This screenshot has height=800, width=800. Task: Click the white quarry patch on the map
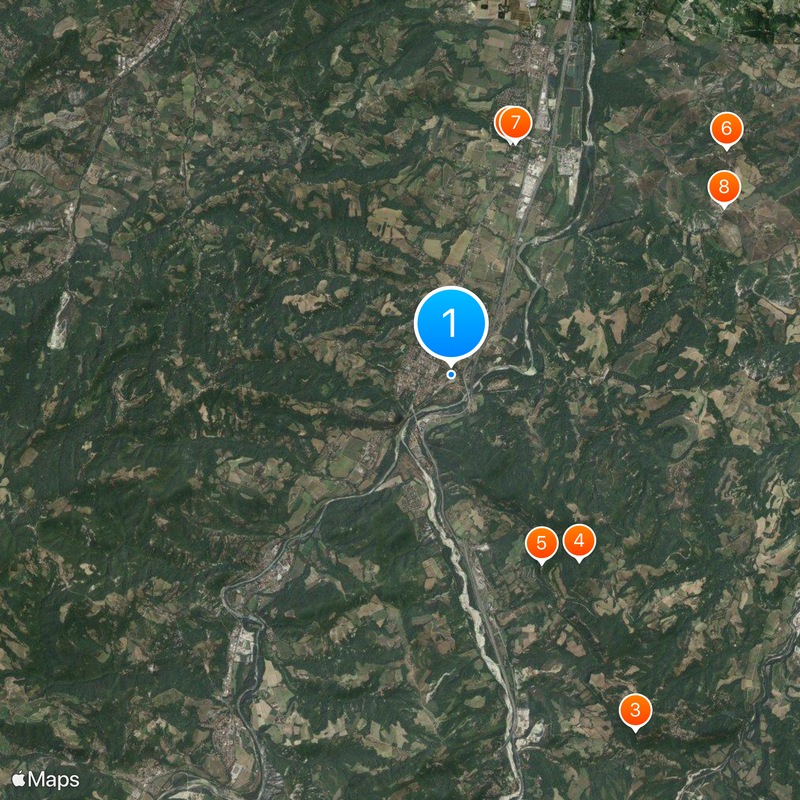pos(60,320)
